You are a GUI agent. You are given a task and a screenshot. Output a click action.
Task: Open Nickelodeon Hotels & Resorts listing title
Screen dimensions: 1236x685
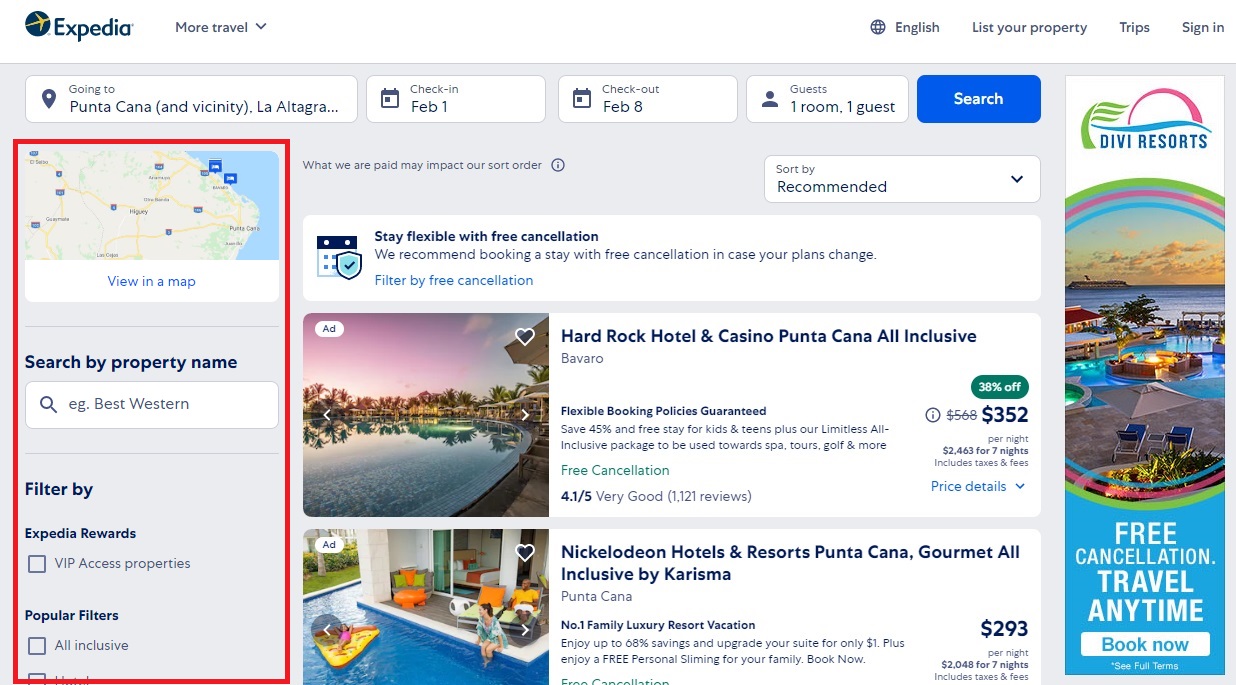790,563
